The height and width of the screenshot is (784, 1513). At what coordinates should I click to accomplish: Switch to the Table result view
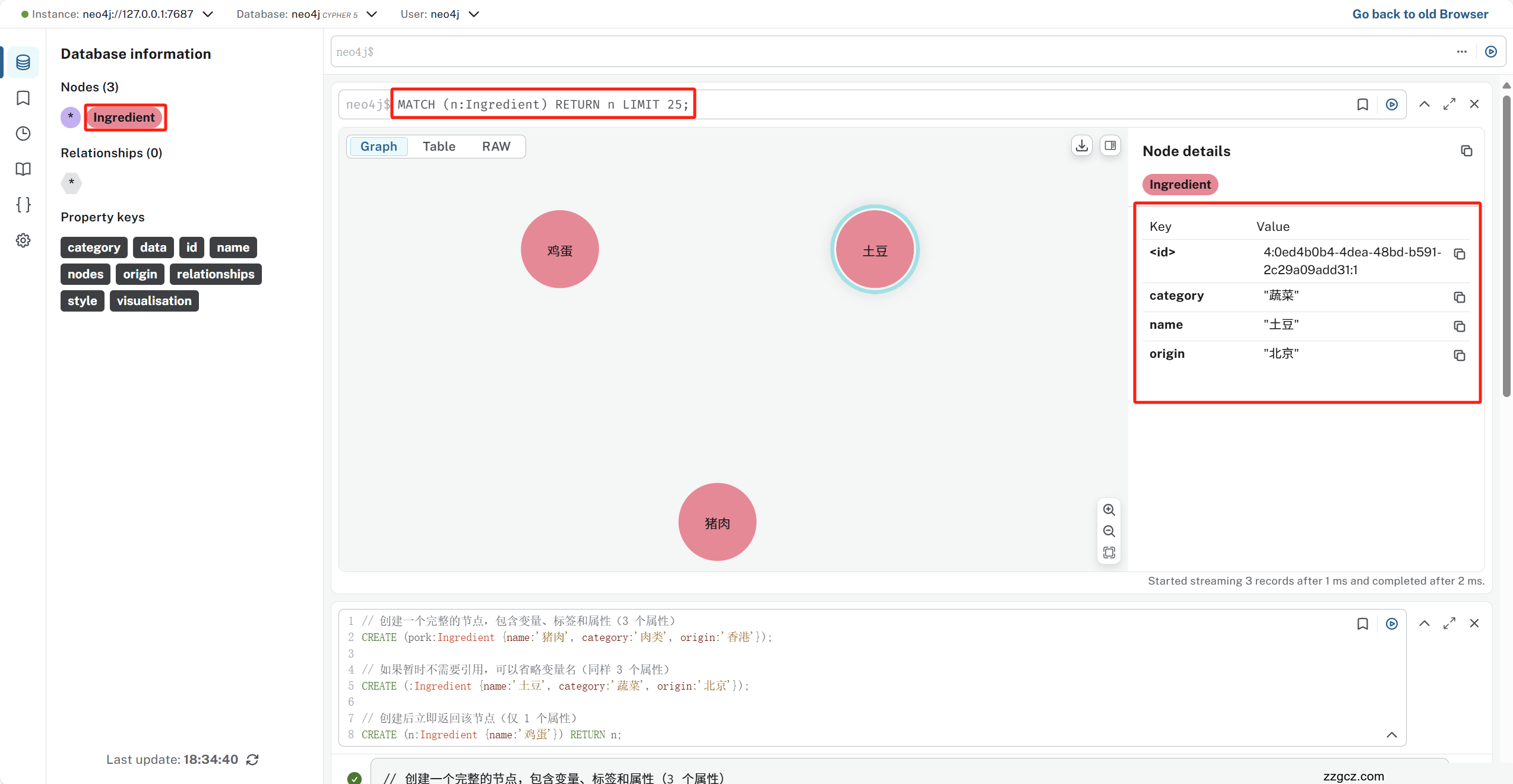point(439,147)
